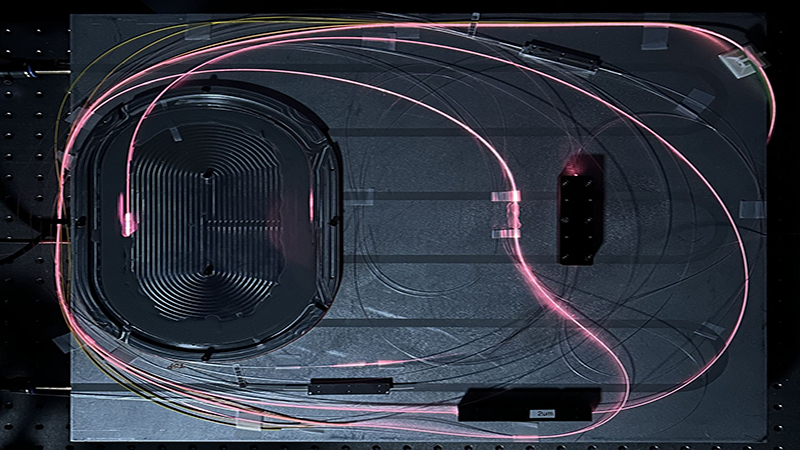800x450 pixels.
Task: Click the bottom hole of the spiral spool
Action: pos(207,268)
